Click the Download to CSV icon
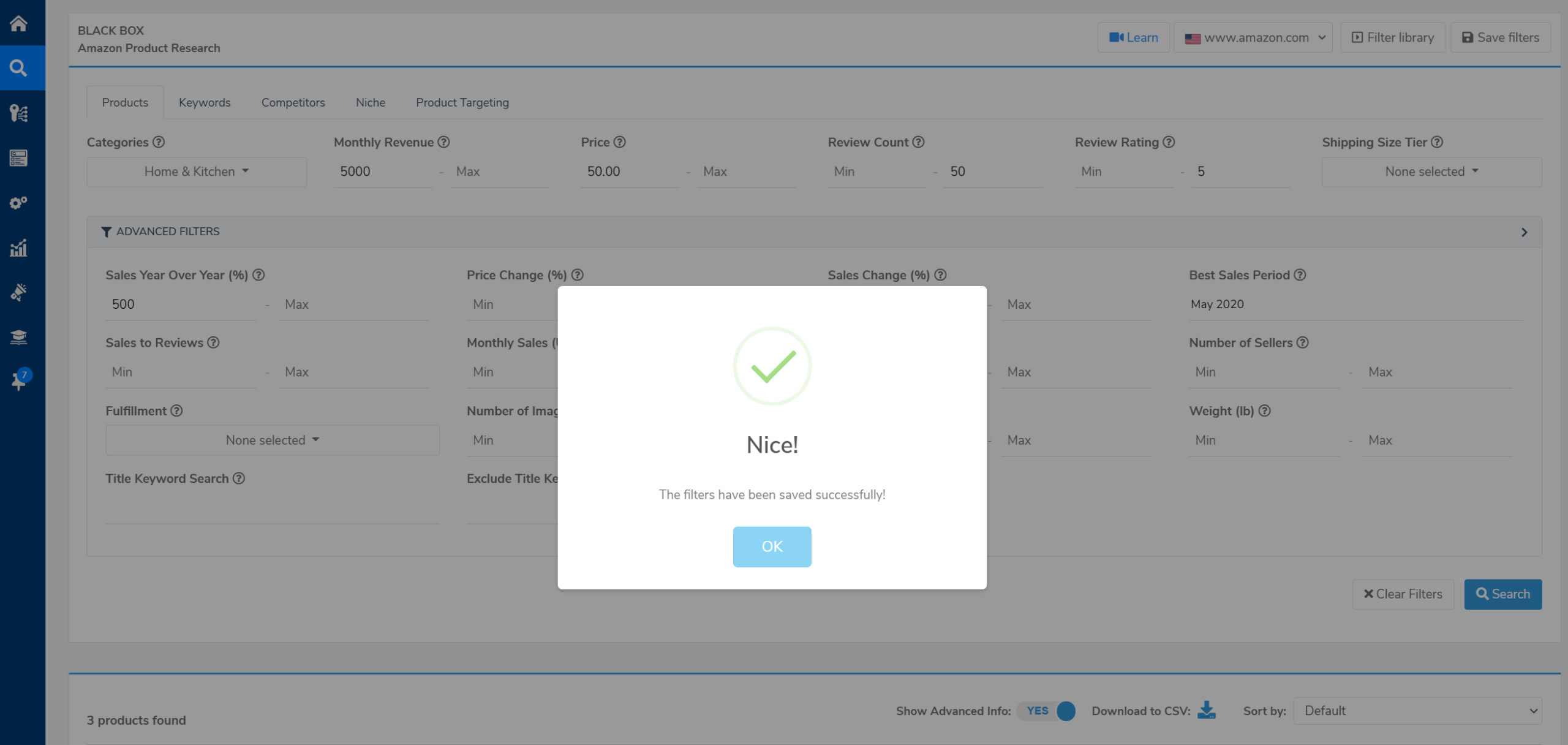The width and height of the screenshot is (1568, 745). point(1206,710)
